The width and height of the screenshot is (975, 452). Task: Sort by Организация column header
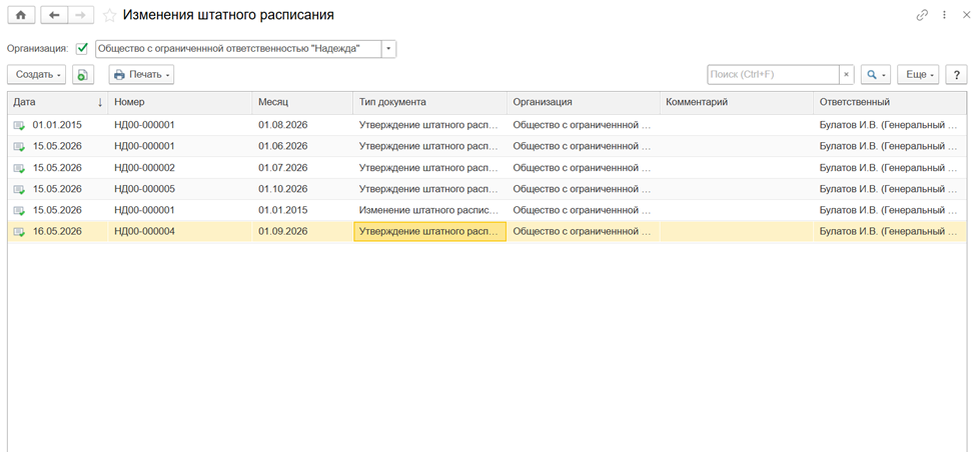[583, 103]
